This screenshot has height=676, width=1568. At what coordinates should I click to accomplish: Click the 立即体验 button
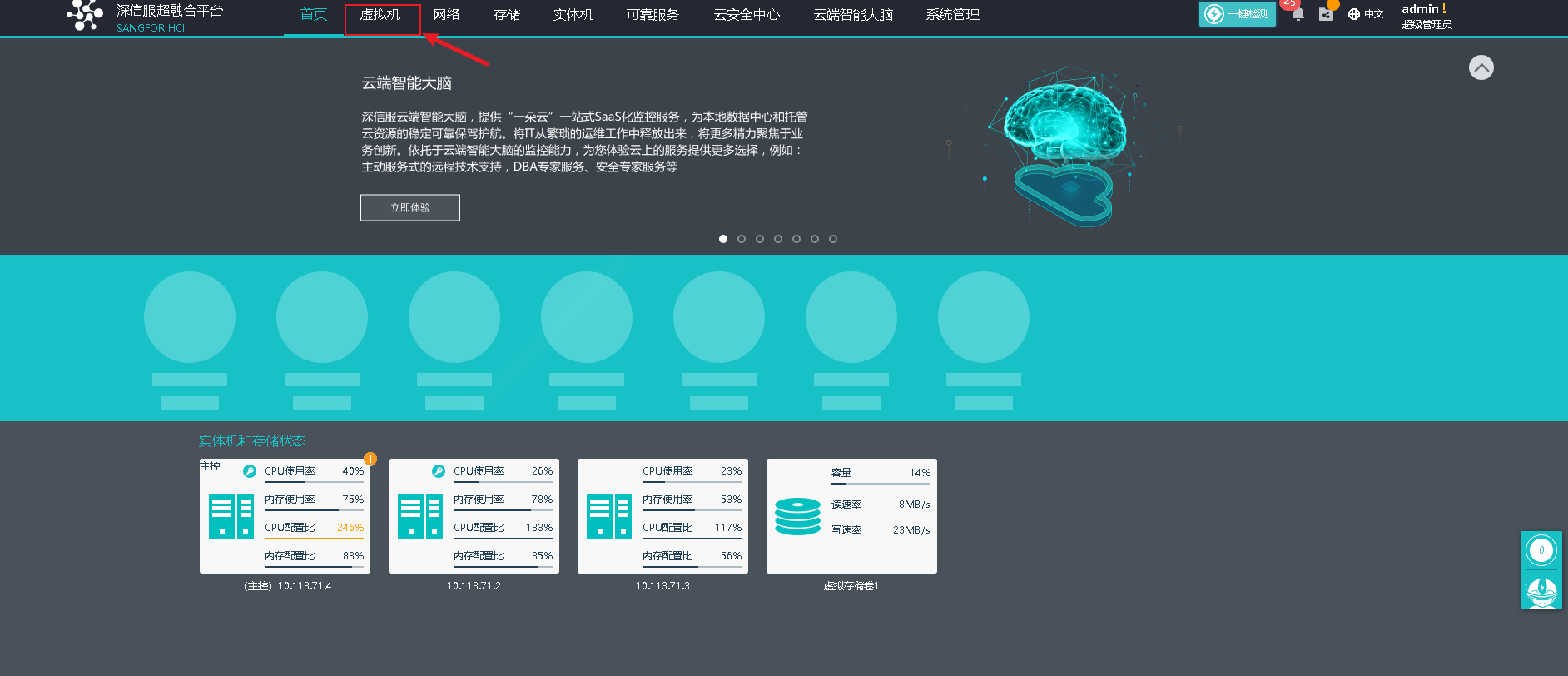[410, 207]
